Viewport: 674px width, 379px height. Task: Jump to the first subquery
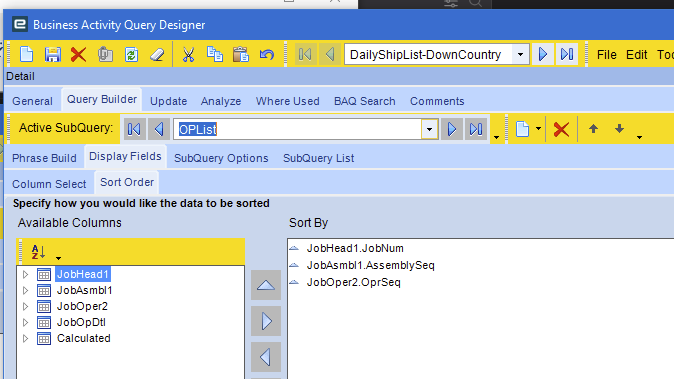coord(135,129)
